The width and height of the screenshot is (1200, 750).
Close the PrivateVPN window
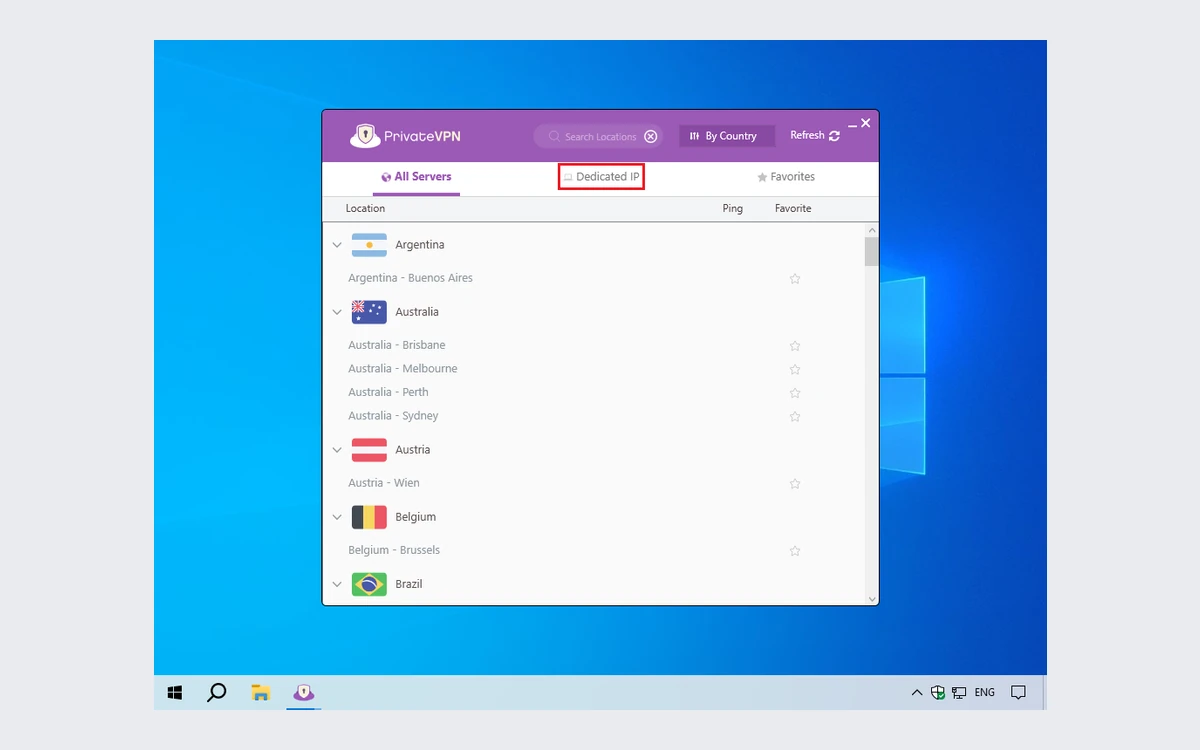866,123
